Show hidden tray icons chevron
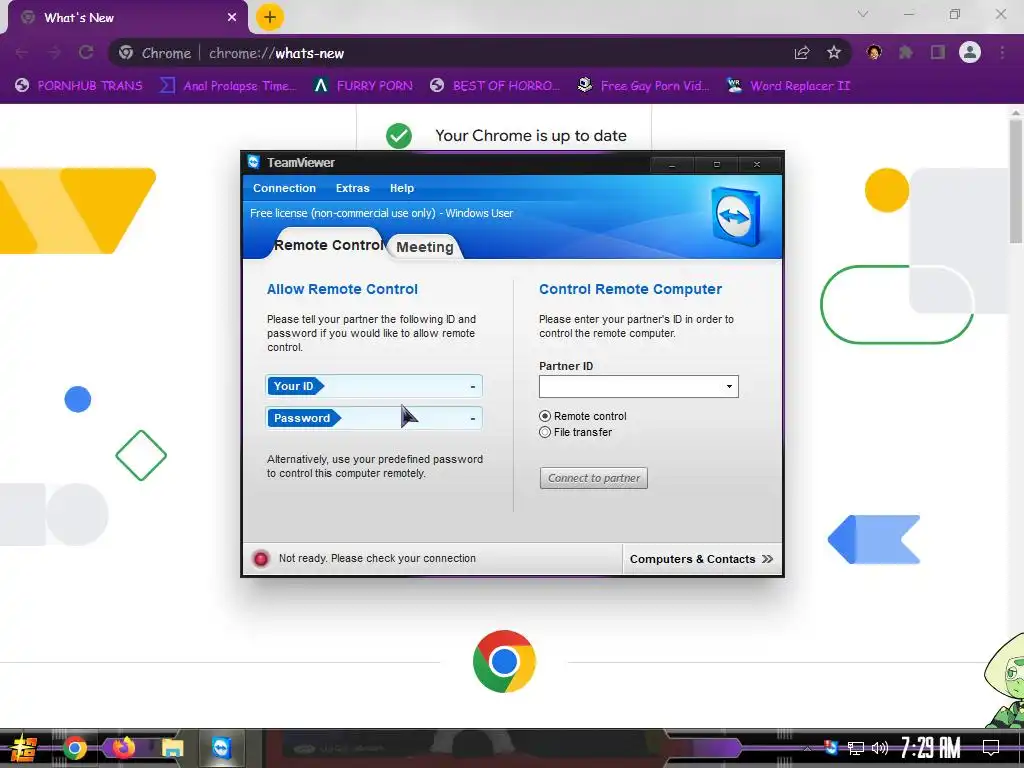The width and height of the screenshot is (1024, 768). coord(807,748)
